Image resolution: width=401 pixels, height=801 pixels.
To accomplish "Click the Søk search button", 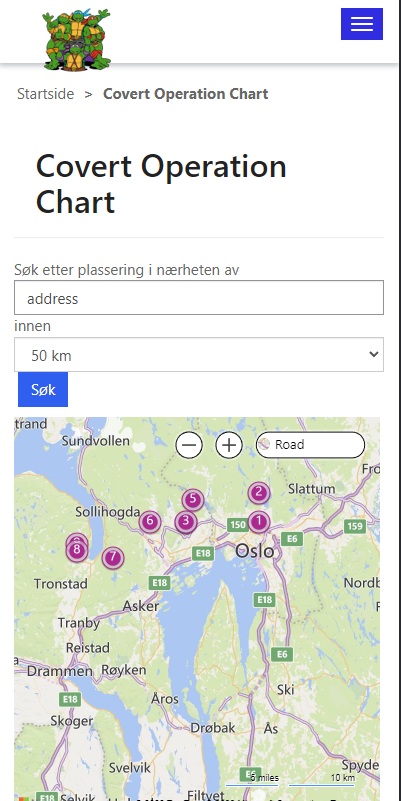I will click(43, 390).
